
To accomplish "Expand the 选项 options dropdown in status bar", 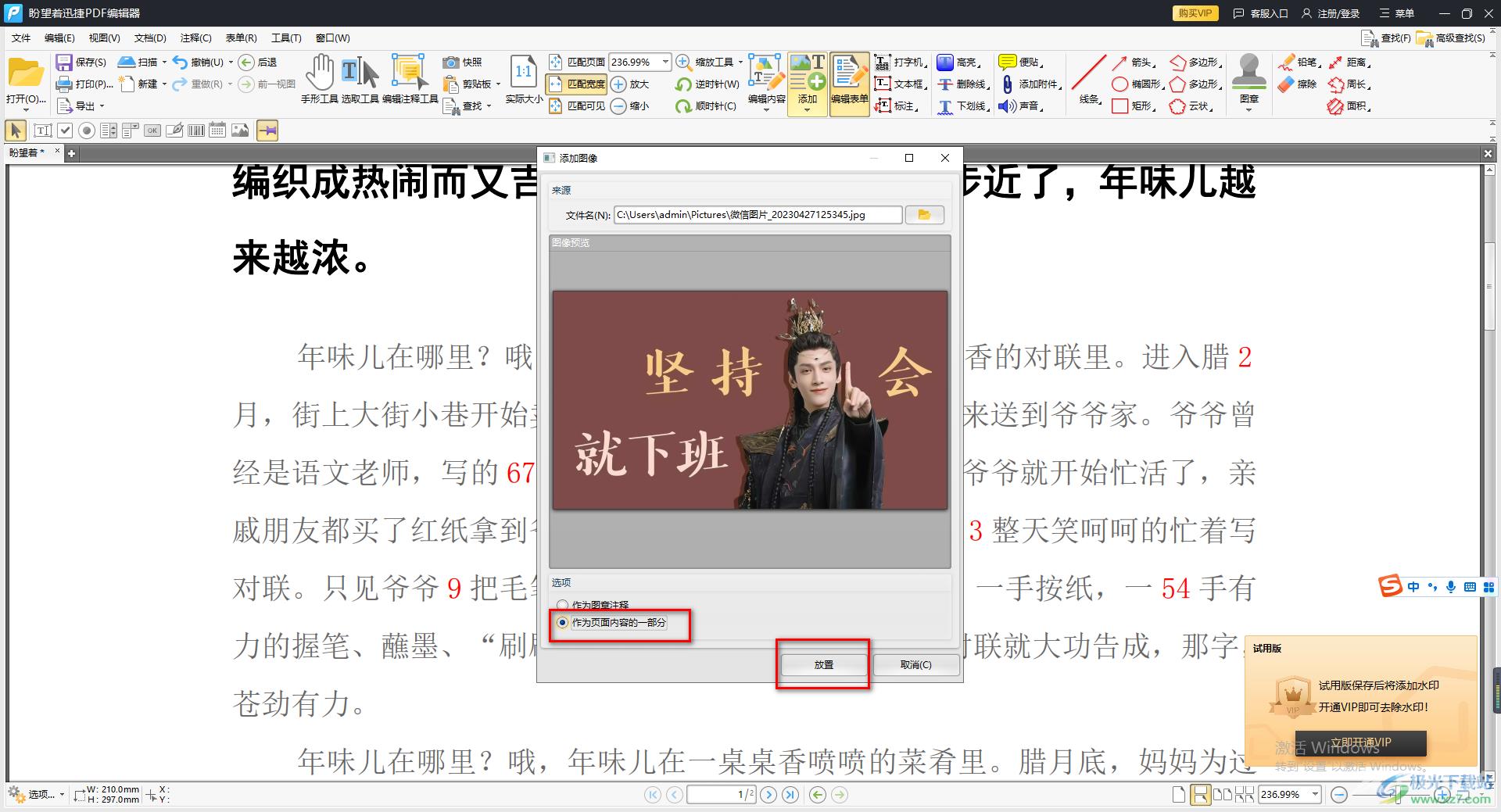I will click(62, 795).
